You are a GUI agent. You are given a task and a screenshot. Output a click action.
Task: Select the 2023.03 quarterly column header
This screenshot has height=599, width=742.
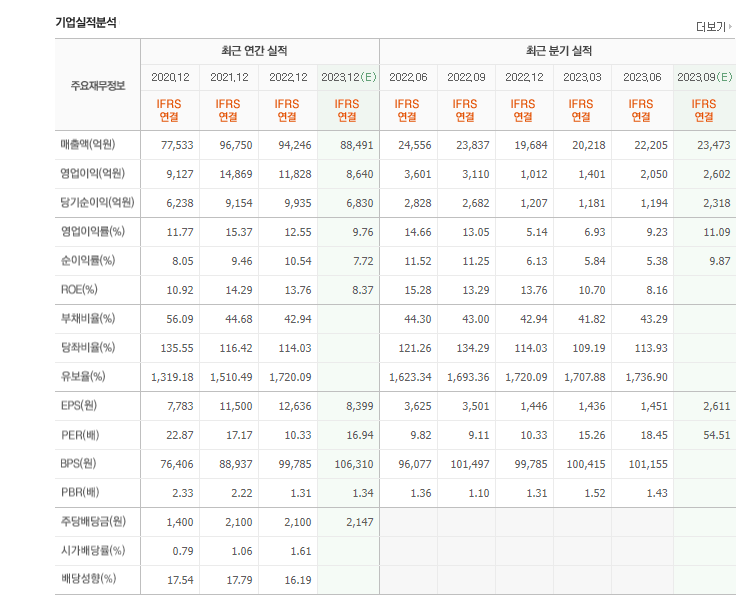click(x=583, y=77)
